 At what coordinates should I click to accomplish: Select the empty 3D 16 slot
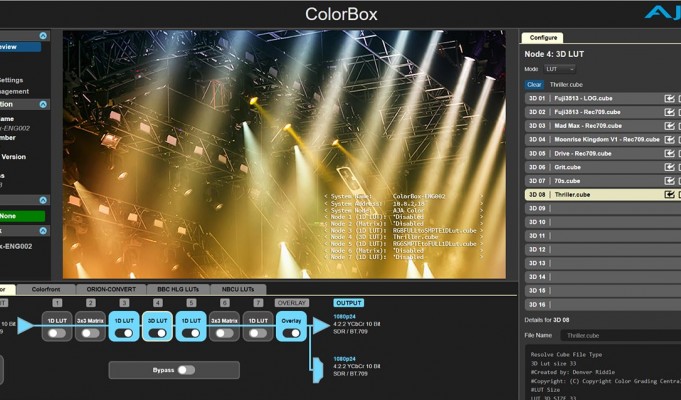[x=603, y=304]
